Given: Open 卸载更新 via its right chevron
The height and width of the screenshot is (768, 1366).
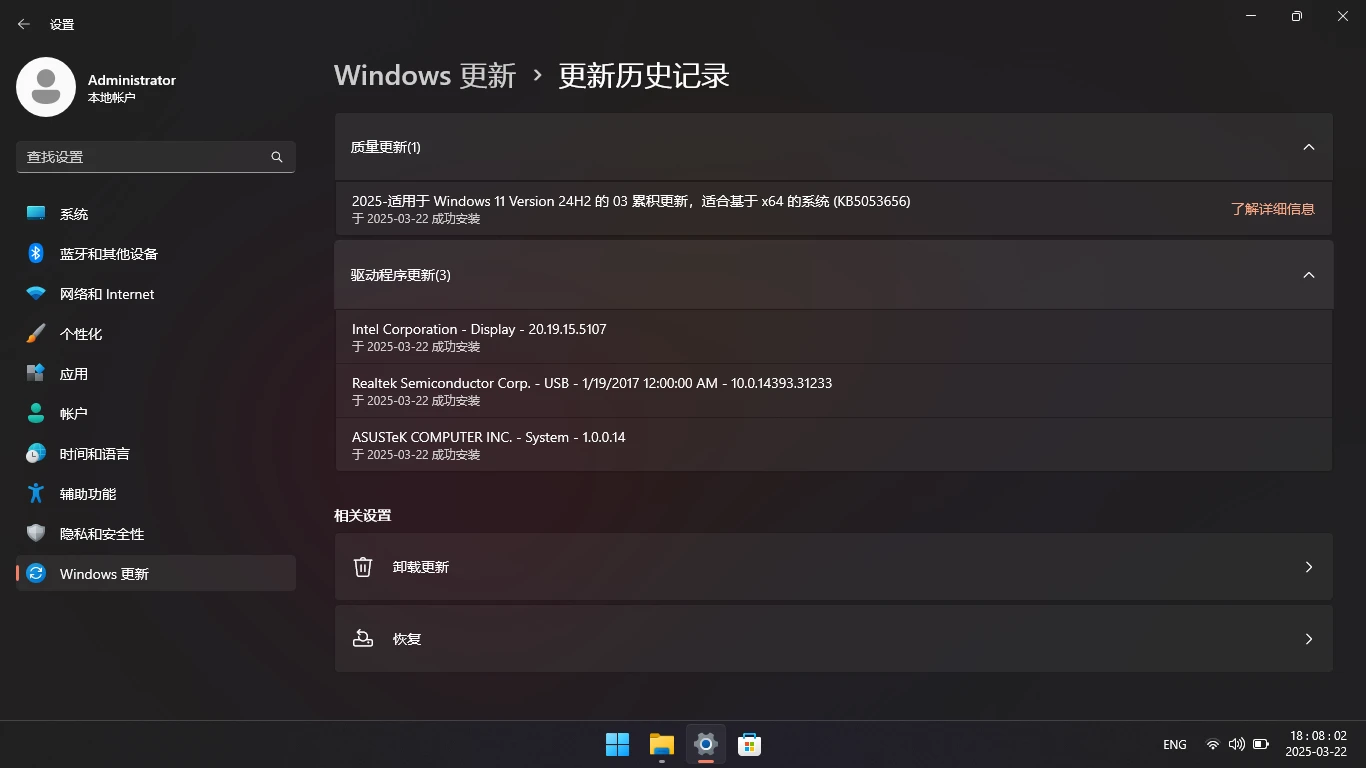Looking at the screenshot, I should coord(1309,567).
